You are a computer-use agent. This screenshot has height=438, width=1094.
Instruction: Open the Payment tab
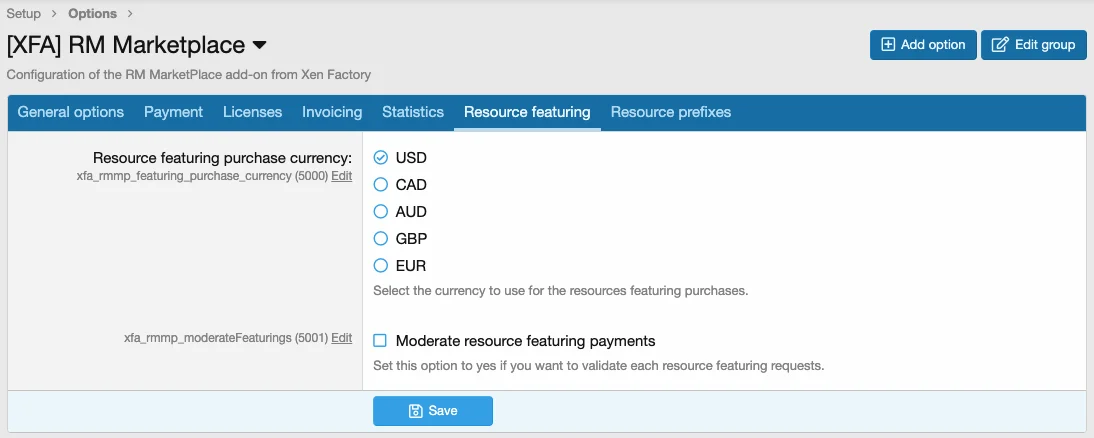click(173, 112)
